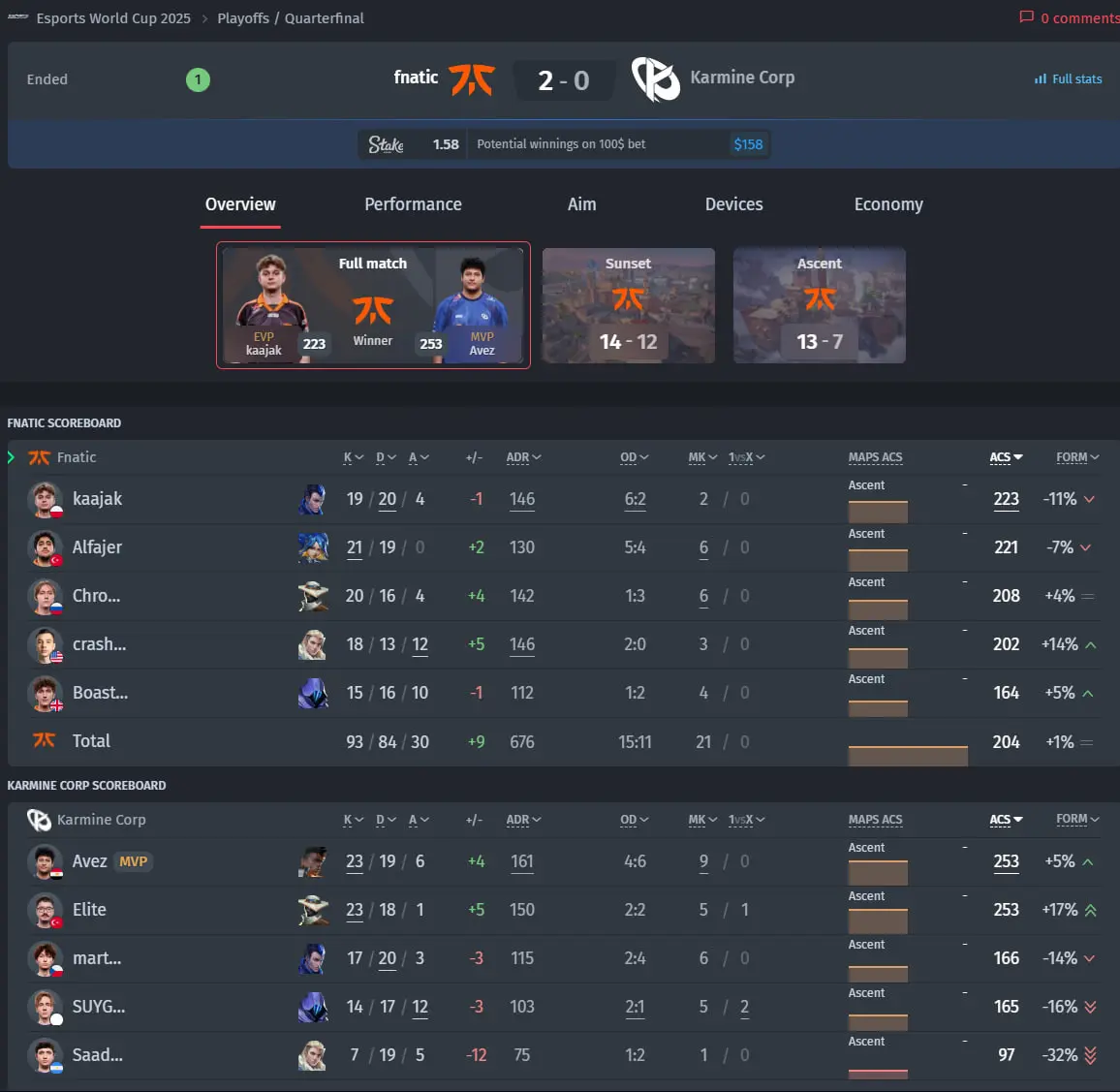Click the Full stats bar chart icon
Screen dimensions: 1120x1092
pyautogui.click(x=1040, y=79)
